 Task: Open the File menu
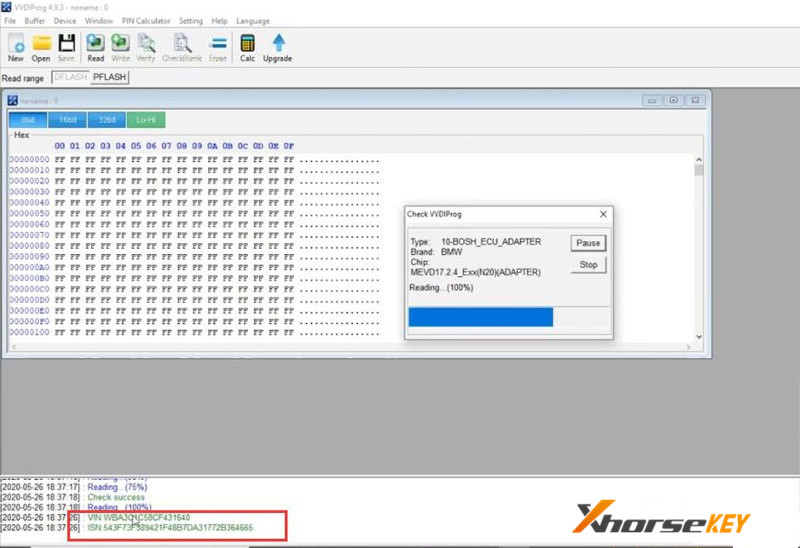coord(10,21)
